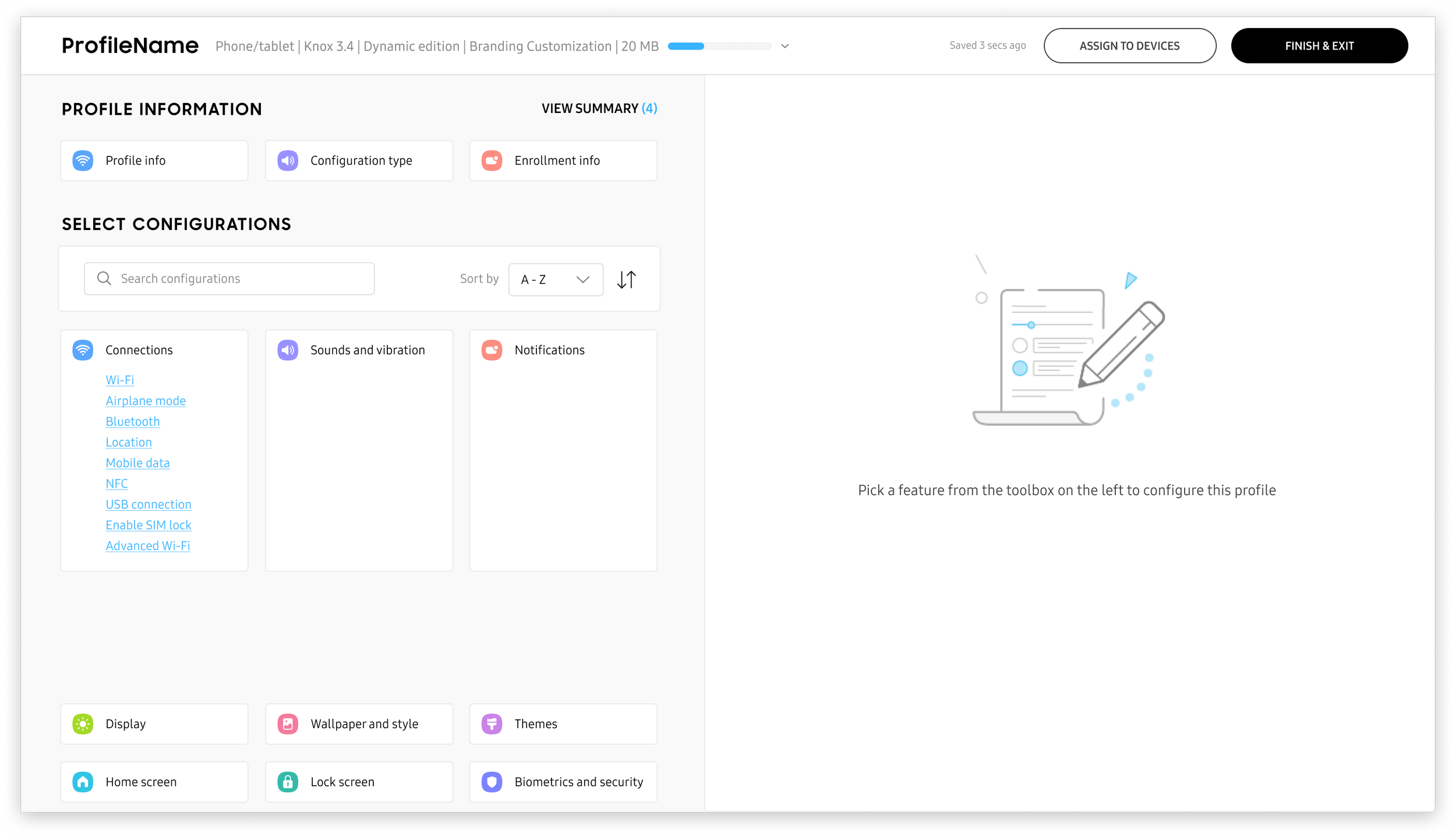Click the Assign to Devices button
Viewport: 1456px width, 837px height.
click(1129, 46)
